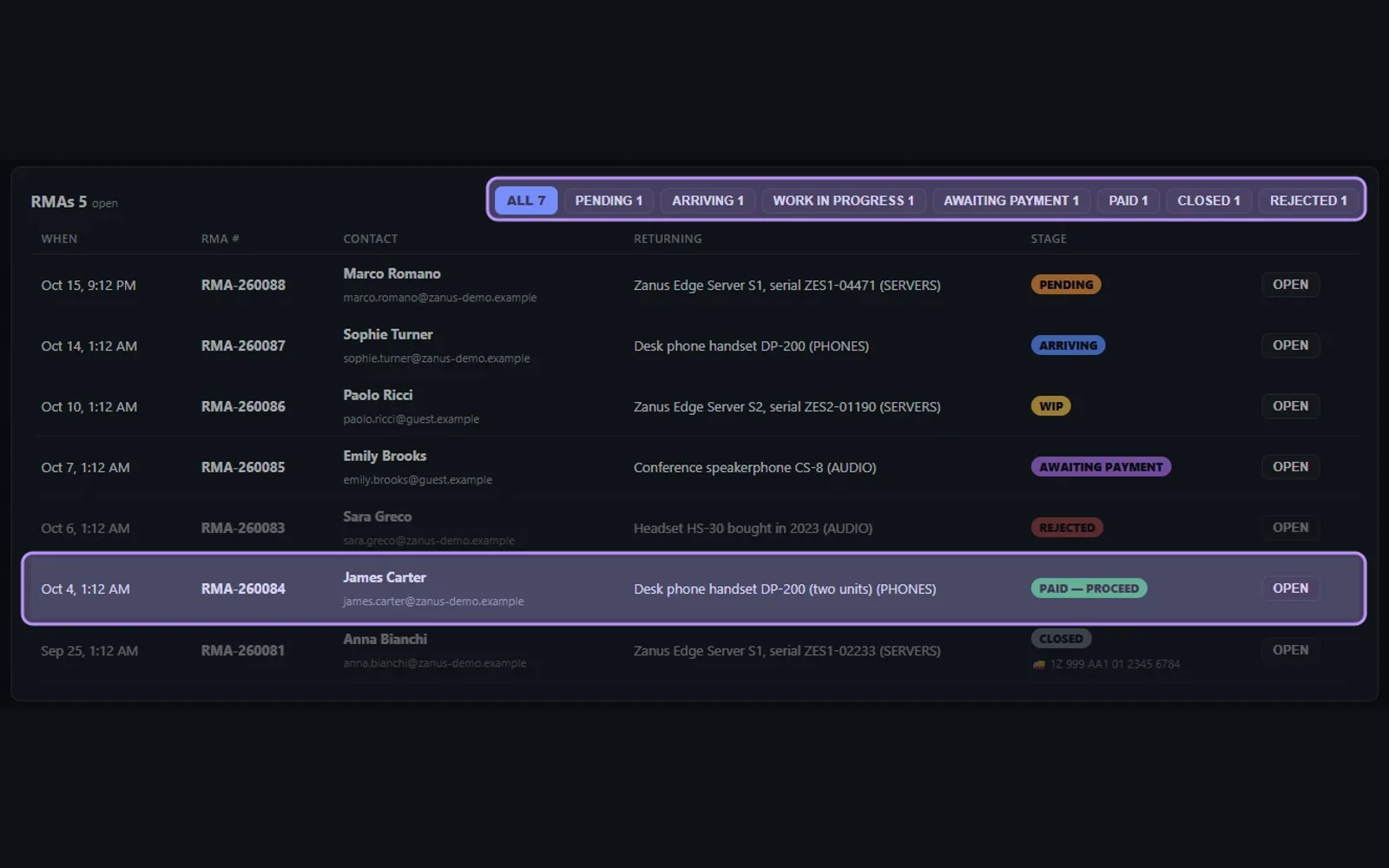
Task: Select the ALL 7 filter tab
Action: (526, 201)
